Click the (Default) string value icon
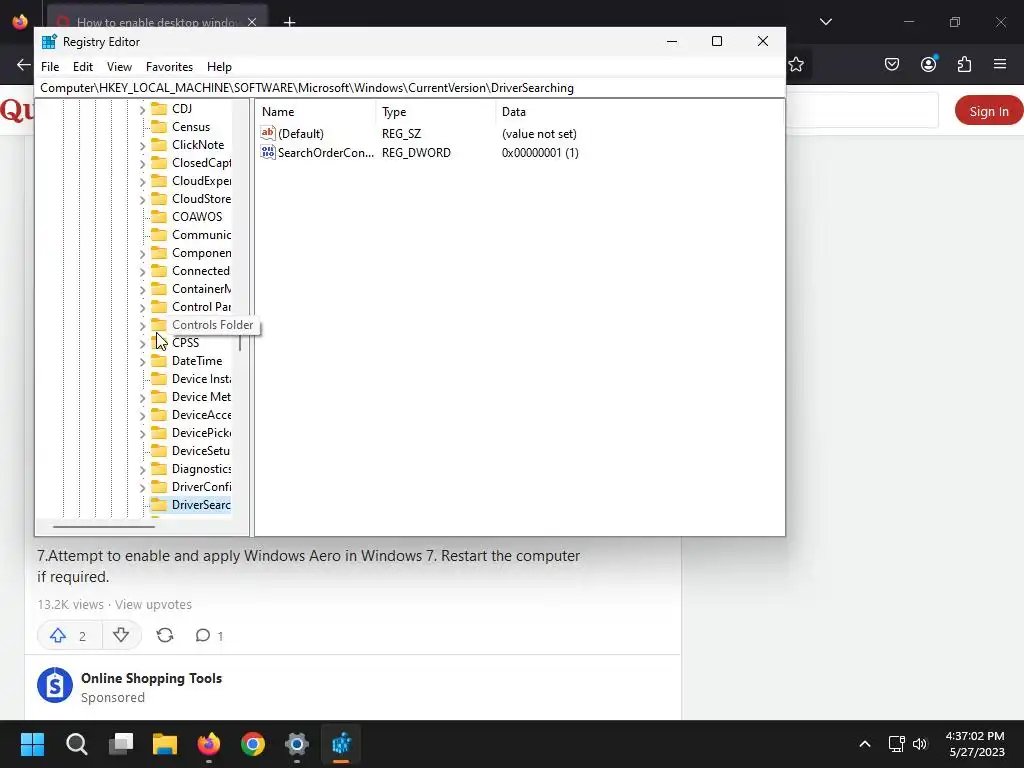 pyautogui.click(x=268, y=133)
